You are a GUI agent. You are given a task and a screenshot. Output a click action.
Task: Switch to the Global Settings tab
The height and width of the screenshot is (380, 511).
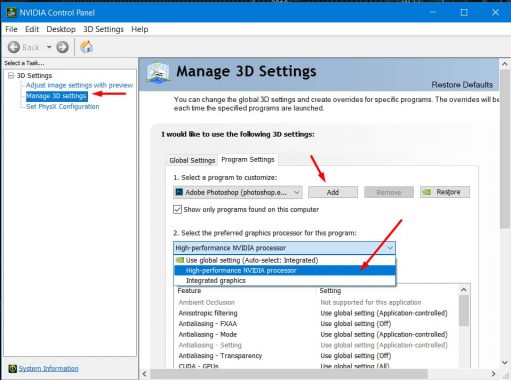(x=192, y=160)
